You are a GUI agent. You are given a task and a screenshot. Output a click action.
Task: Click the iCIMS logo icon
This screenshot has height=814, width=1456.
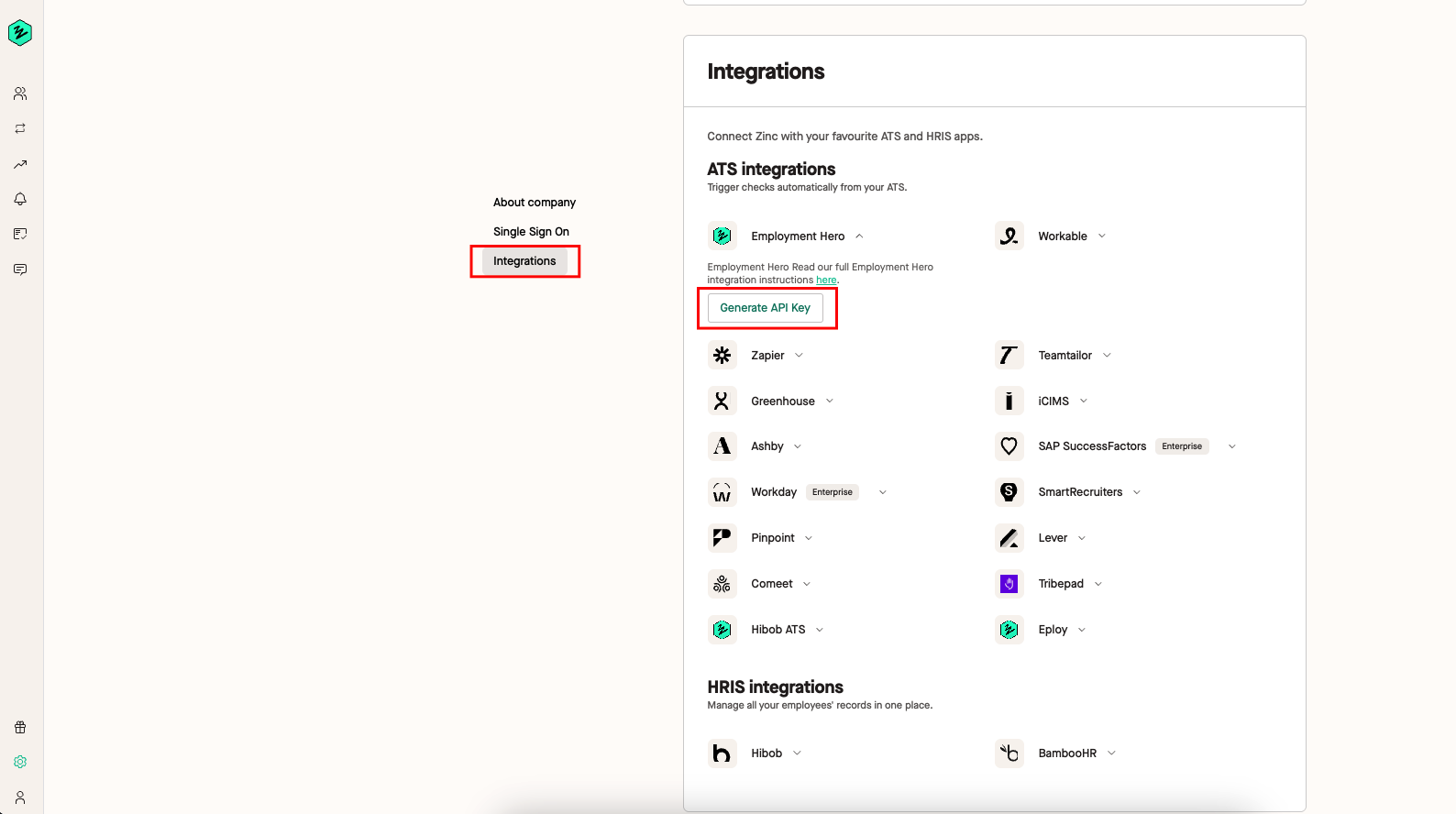click(x=1009, y=401)
